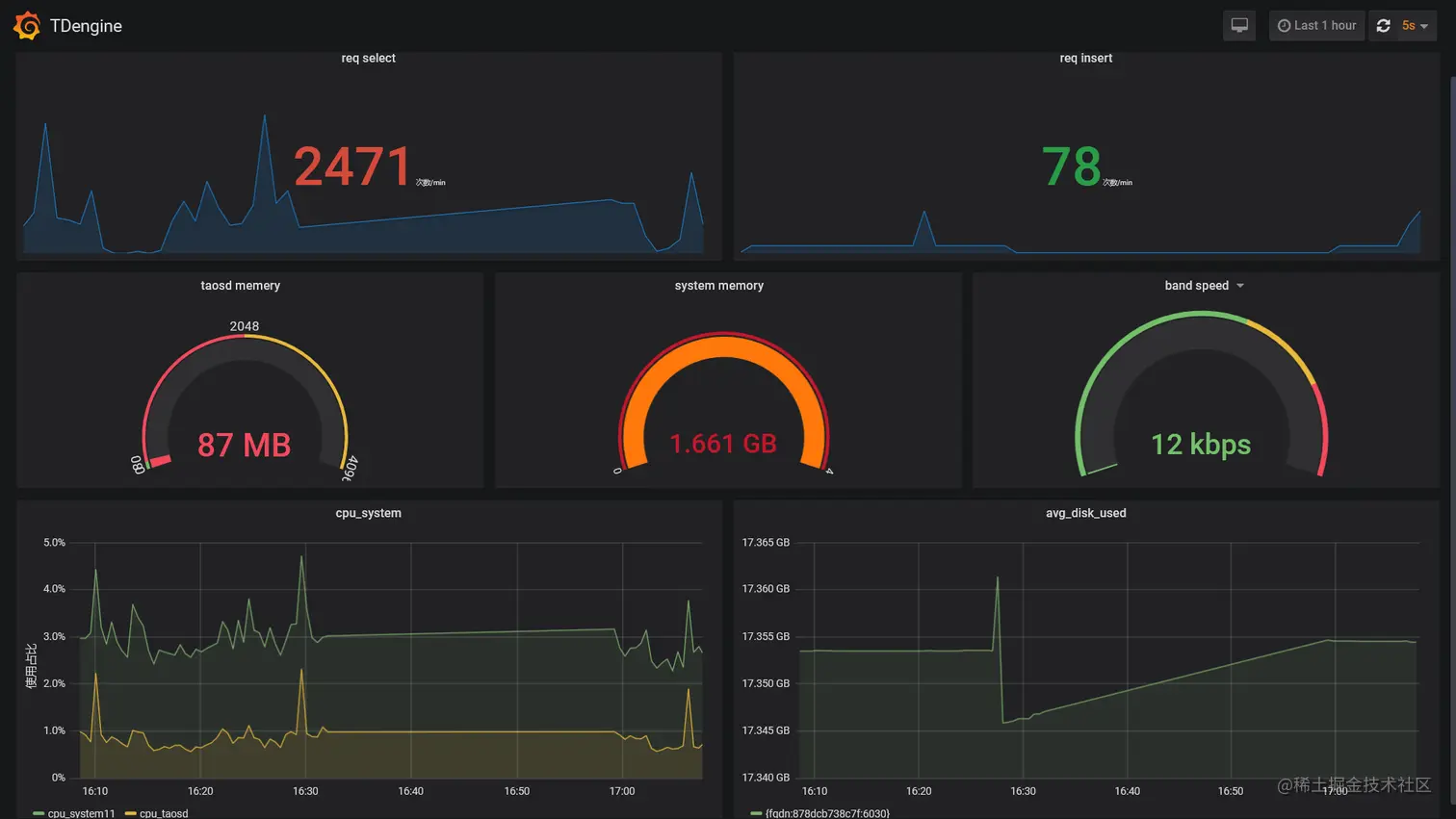Click the 87 MB gauge value
Screen dimensions: 1456x819
(244, 445)
